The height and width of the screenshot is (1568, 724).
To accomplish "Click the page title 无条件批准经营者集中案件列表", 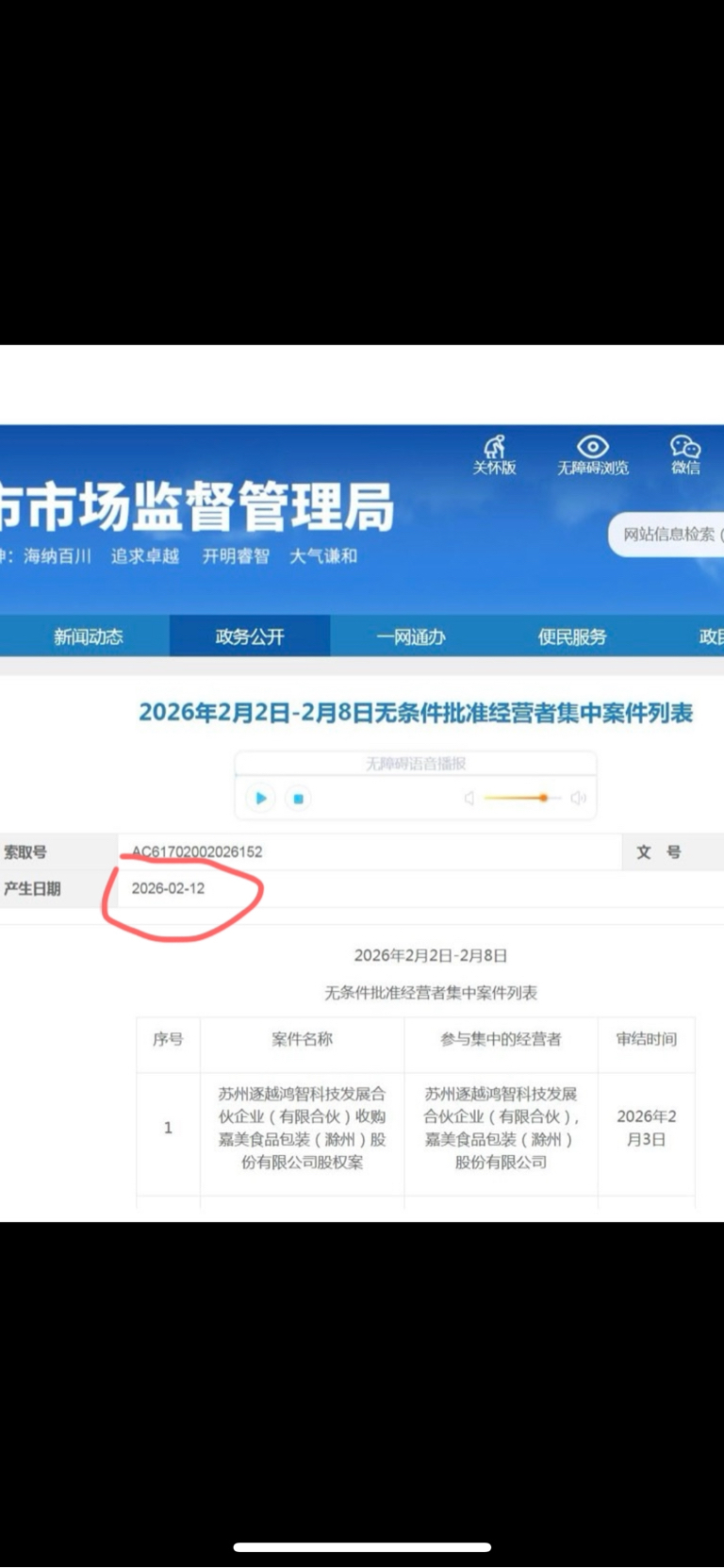I will (416, 713).
